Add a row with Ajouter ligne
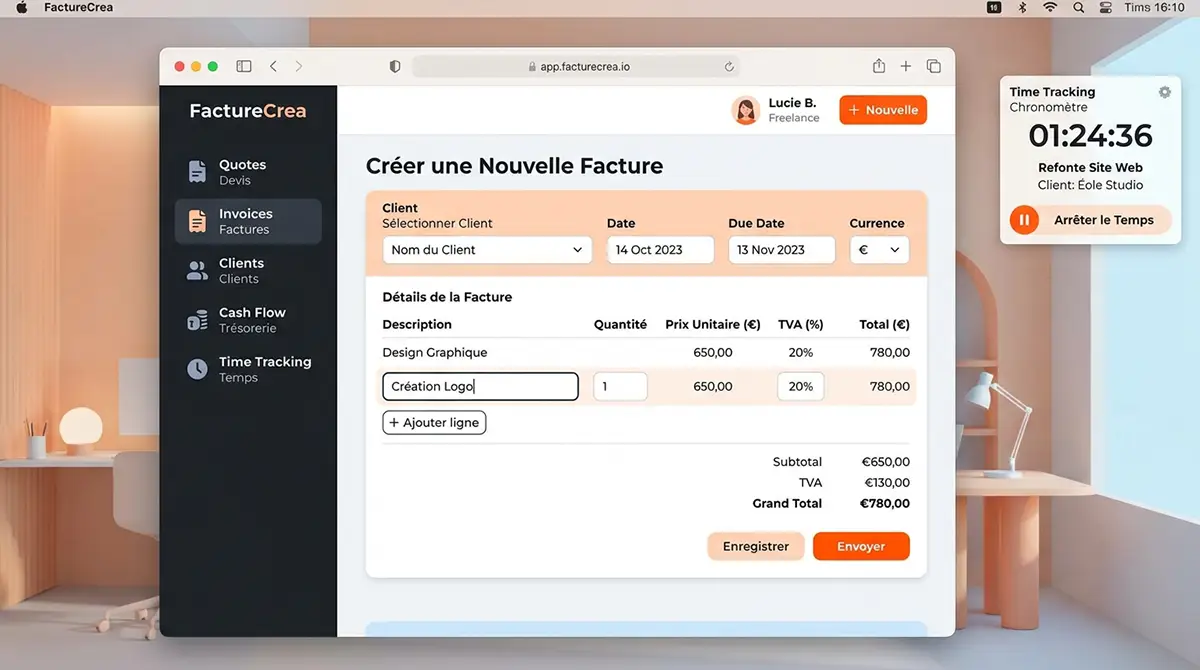The image size is (1200, 670). [434, 423]
